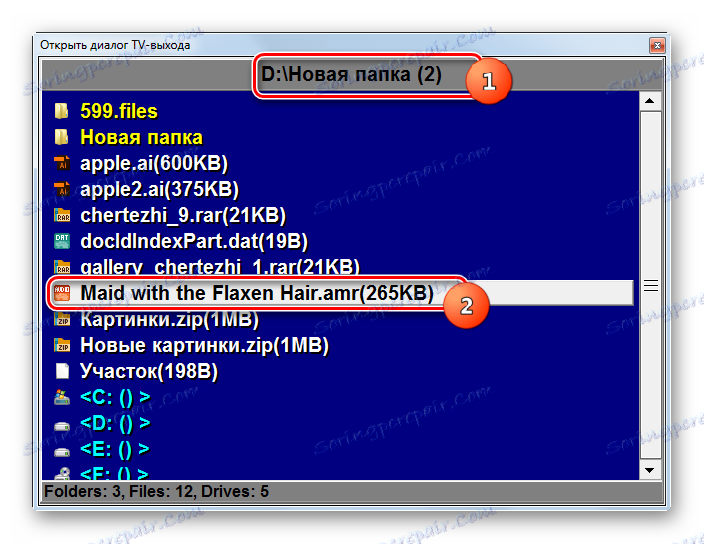The height and width of the screenshot is (544, 704).
Task: Select apple.ai(600KB) file
Action: coord(154,163)
